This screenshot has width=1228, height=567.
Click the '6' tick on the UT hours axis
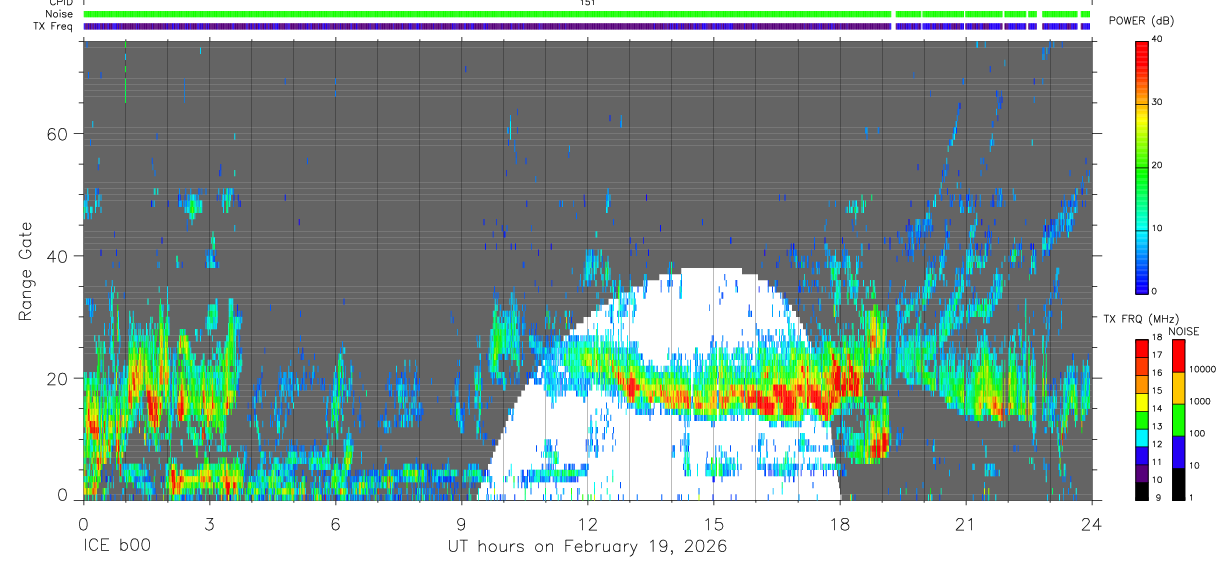click(x=335, y=522)
